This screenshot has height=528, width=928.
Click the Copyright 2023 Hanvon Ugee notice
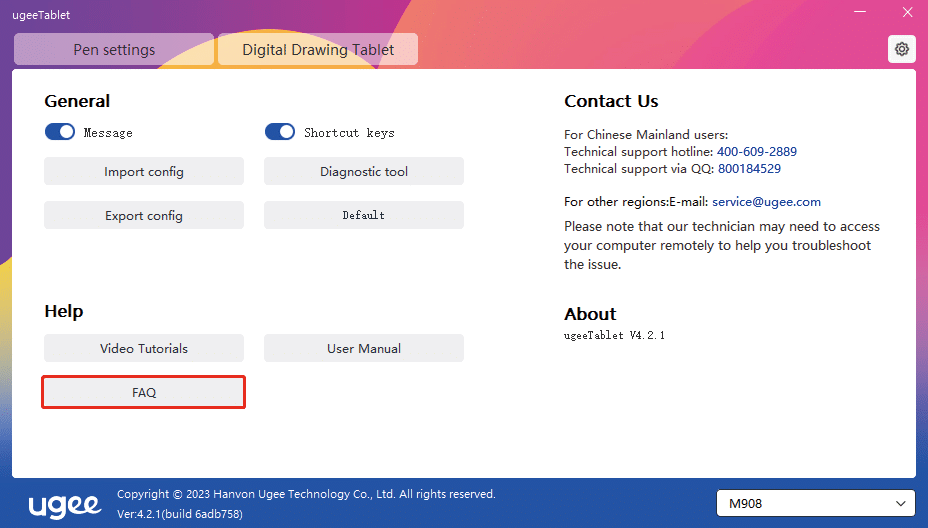pyautogui.click(x=306, y=494)
